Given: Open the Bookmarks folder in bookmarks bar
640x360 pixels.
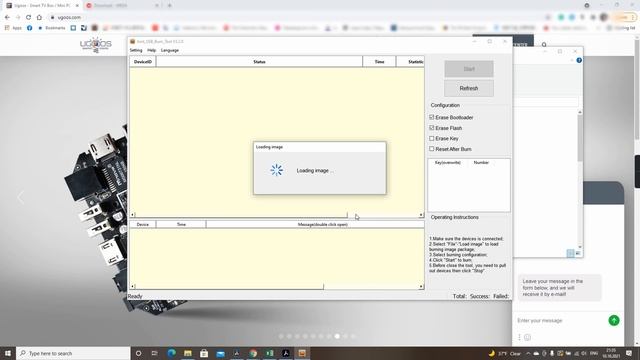Looking at the screenshot, I should click(51, 28).
